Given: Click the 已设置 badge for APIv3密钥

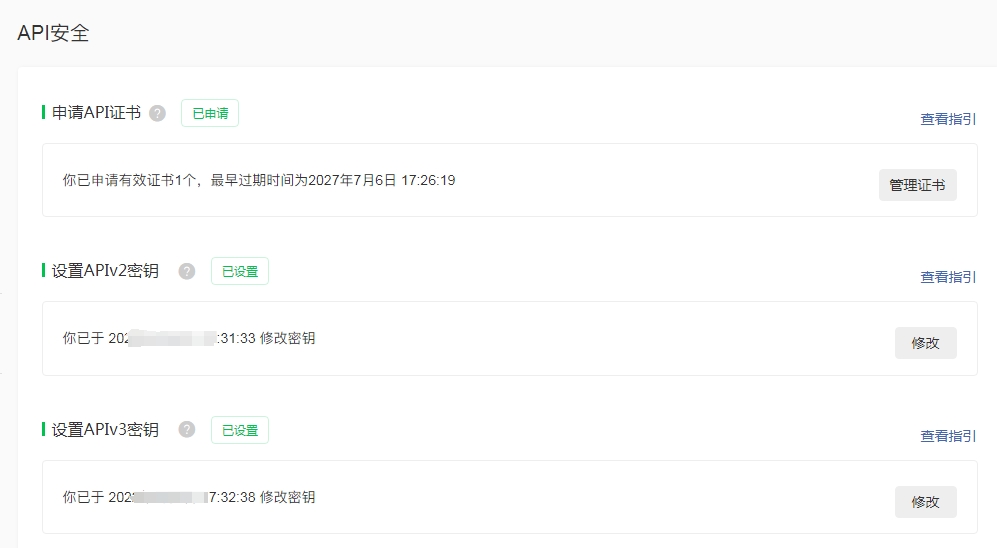Looking at the screenshot, I should (240, 430).
